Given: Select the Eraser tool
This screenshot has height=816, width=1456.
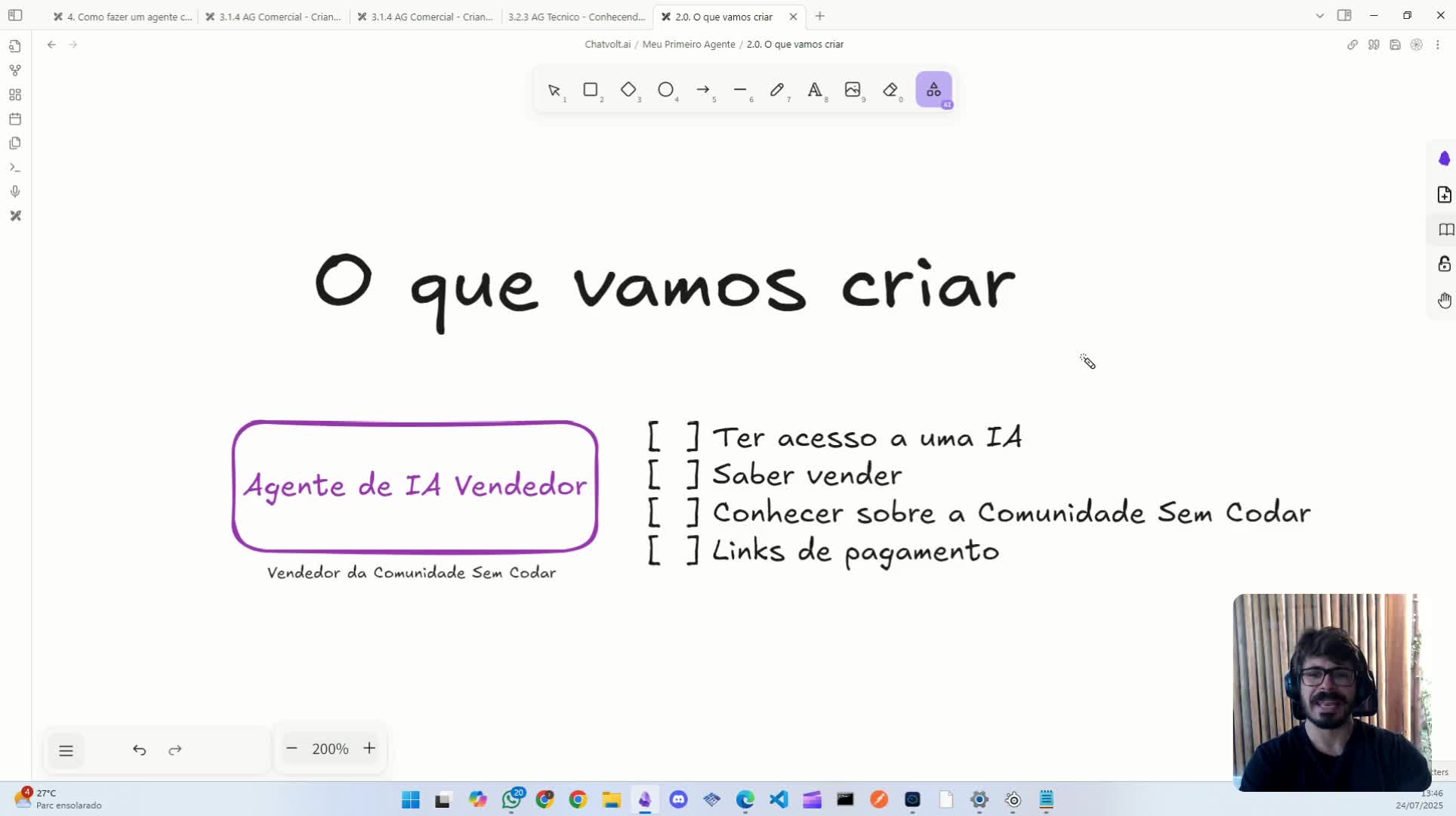Looking at the screenshot, I should [x=892, y=90].
